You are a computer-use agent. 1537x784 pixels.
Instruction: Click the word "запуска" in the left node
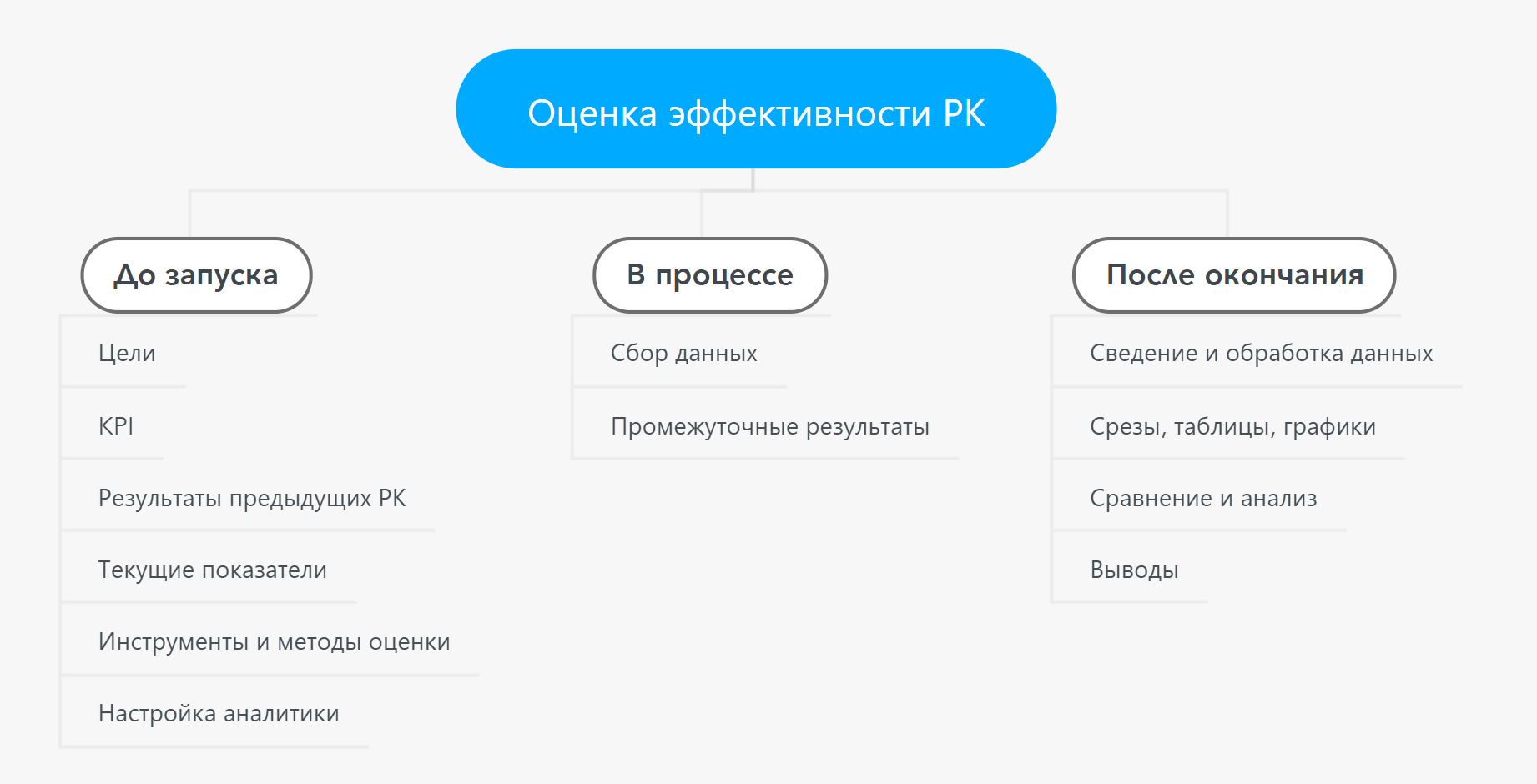[221, 276]
